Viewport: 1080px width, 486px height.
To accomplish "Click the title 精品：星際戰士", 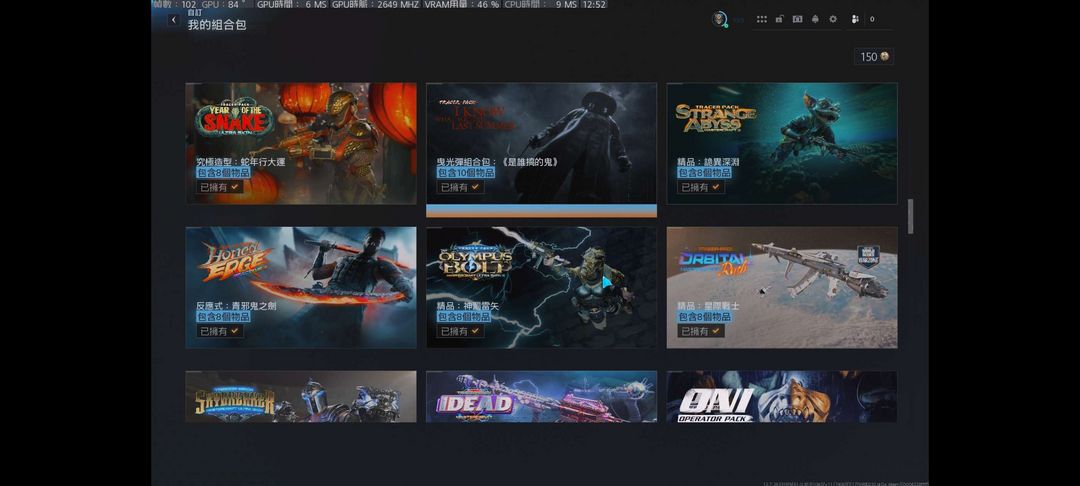I will coord(708,306).
